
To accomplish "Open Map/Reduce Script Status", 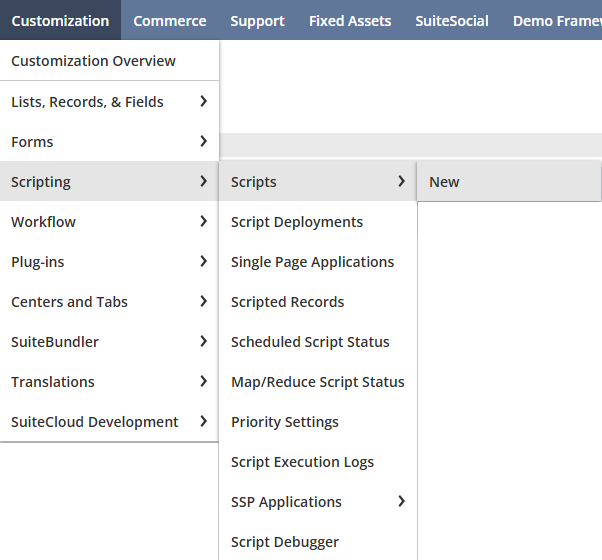I will tap(318, 382).
